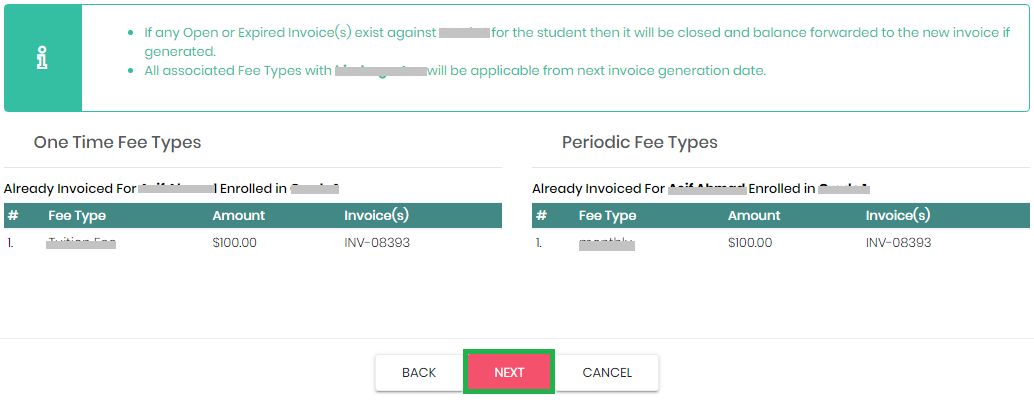Click Fee Type header in One Time table

tap(77, 215)
